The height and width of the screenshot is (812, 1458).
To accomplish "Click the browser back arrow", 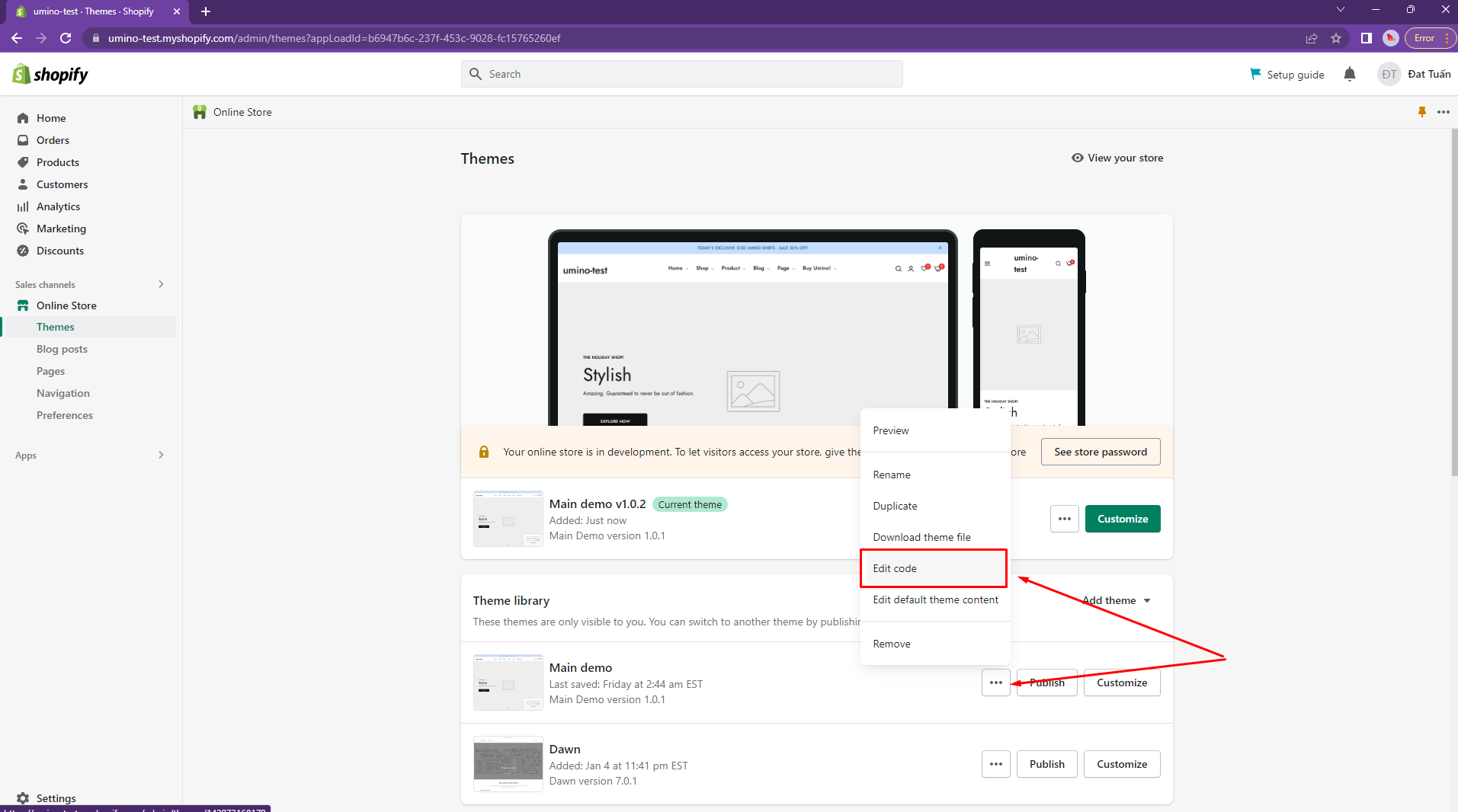I will [x=17, y=38].
